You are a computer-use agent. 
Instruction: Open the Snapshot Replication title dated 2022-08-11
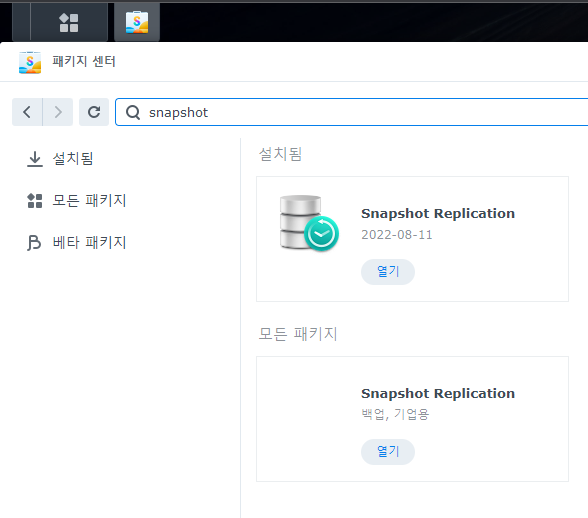438,213
